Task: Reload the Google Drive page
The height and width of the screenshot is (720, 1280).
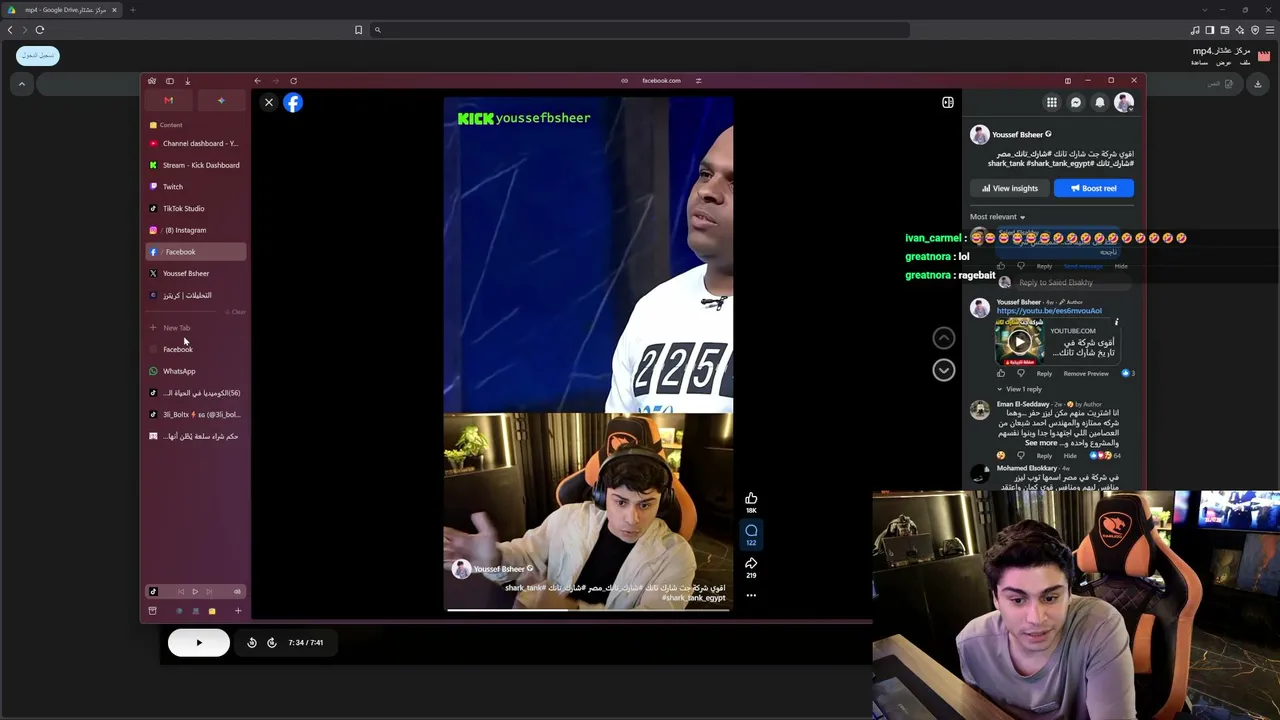Action: (x=40, y=30)
